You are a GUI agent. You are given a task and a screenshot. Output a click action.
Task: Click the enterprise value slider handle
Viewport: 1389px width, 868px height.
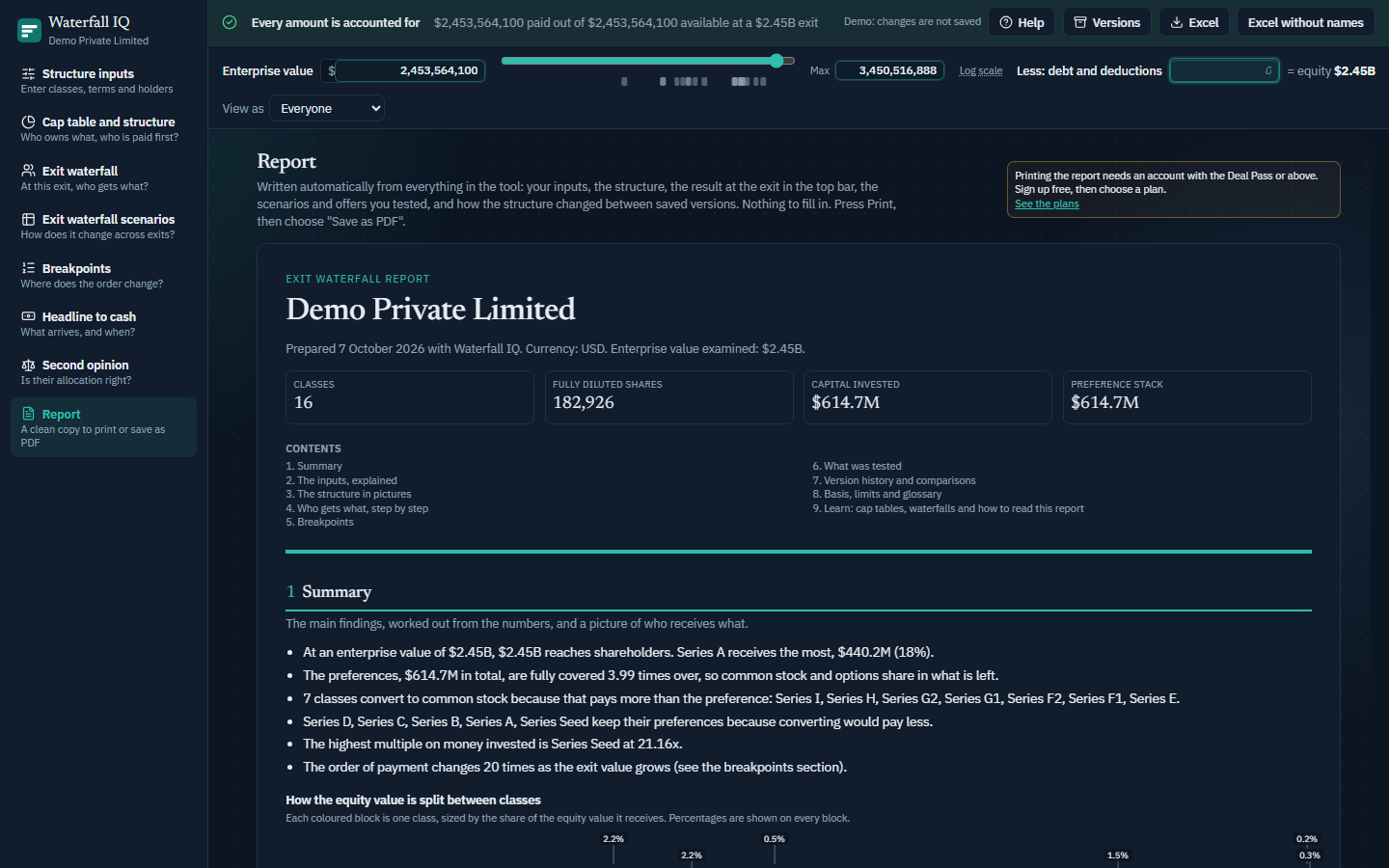(776, 61)
